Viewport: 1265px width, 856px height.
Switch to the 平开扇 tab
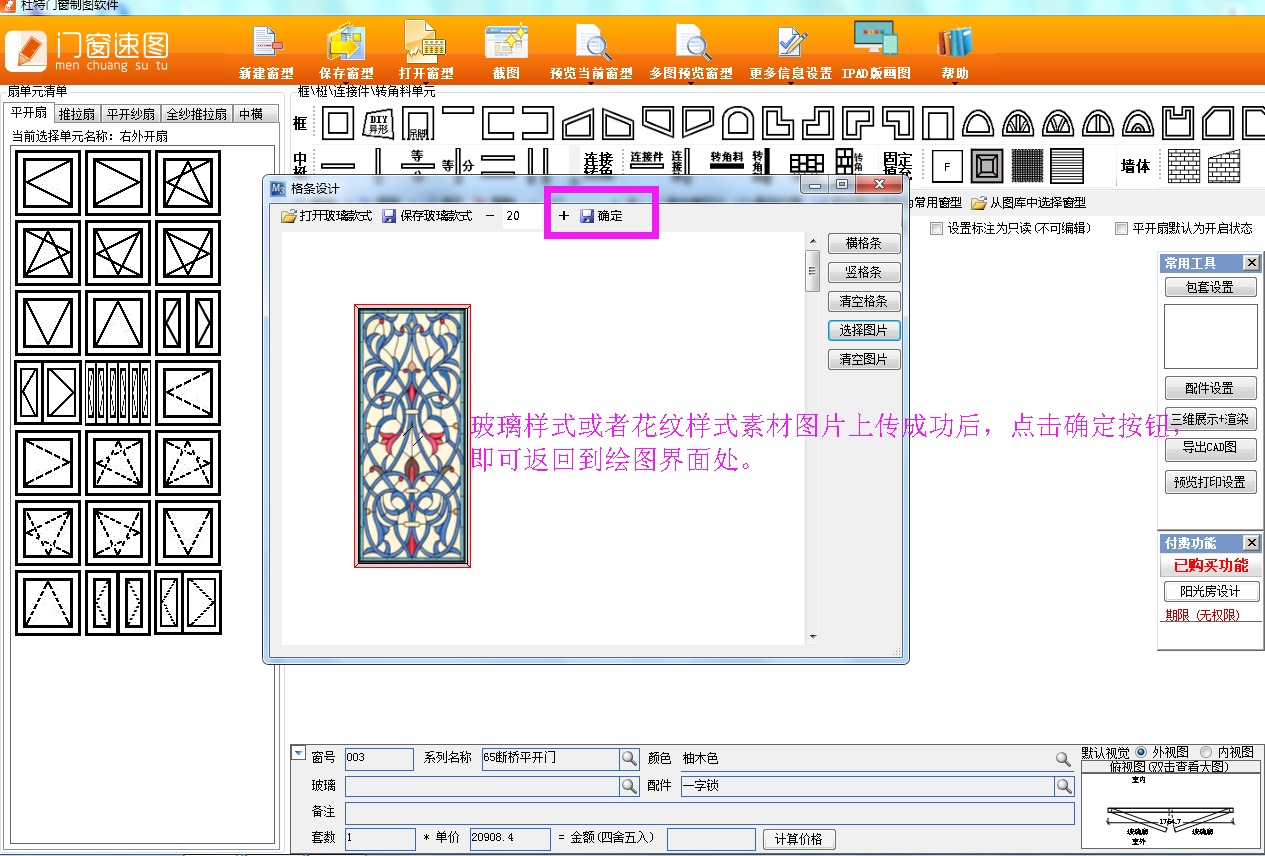point(28,113)
